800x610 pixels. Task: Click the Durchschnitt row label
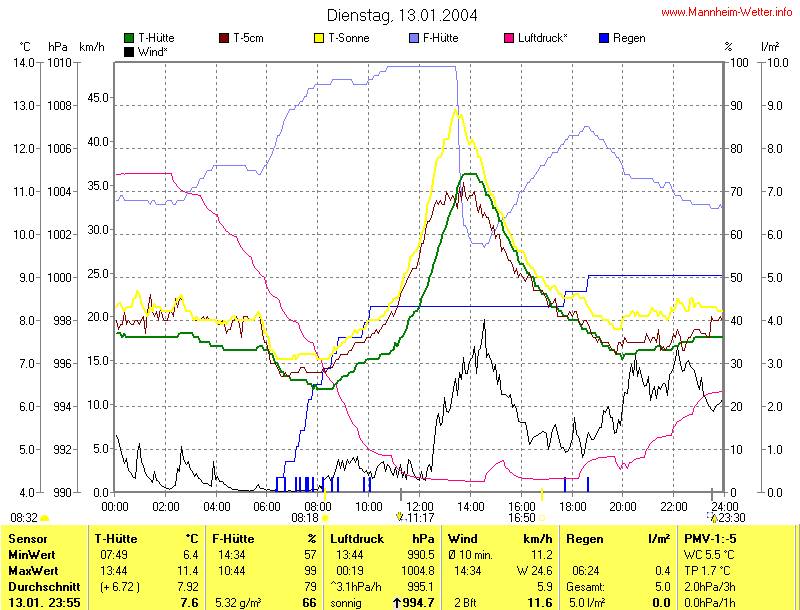point(42,586)
